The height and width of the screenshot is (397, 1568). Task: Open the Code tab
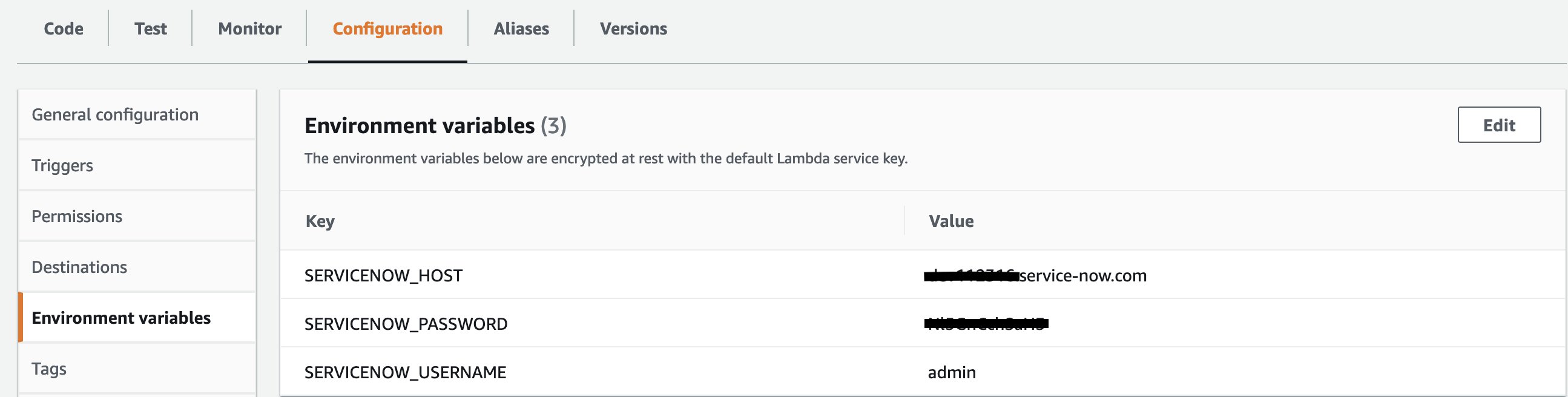point(64,28)
